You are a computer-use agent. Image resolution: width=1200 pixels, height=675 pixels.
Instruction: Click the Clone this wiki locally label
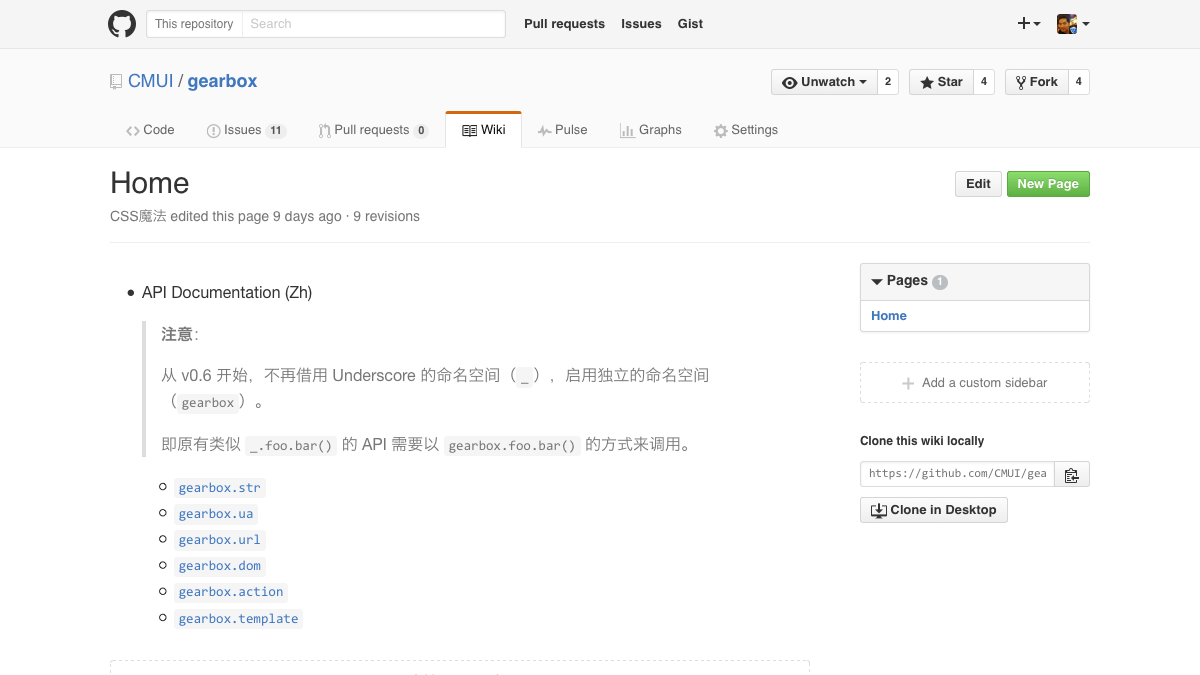(x=922, y=441)
